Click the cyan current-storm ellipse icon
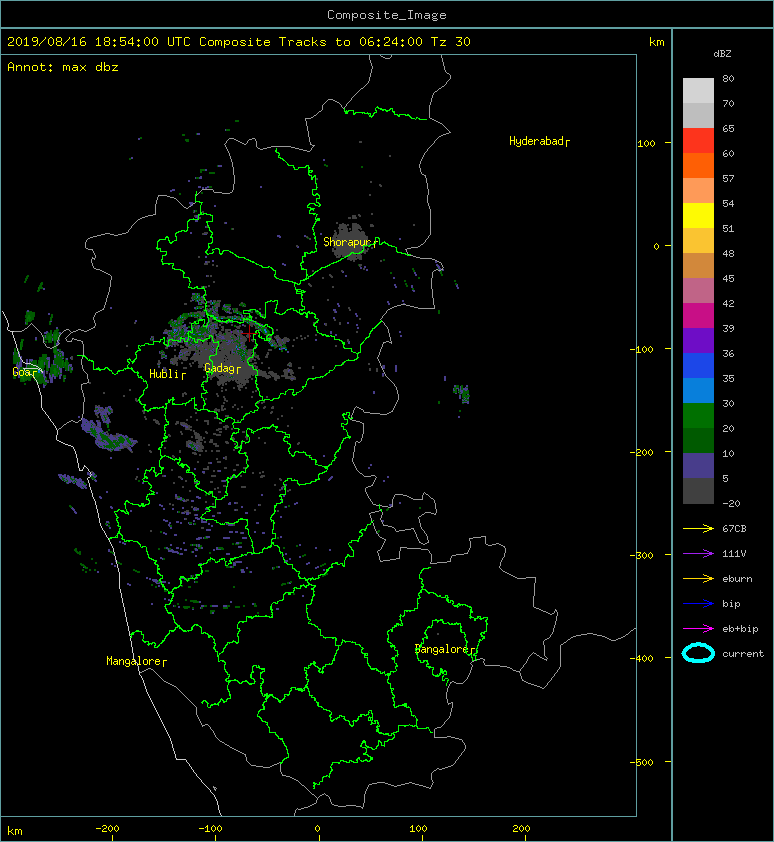This screenshot has height=842, width=774. coord(698,653)
